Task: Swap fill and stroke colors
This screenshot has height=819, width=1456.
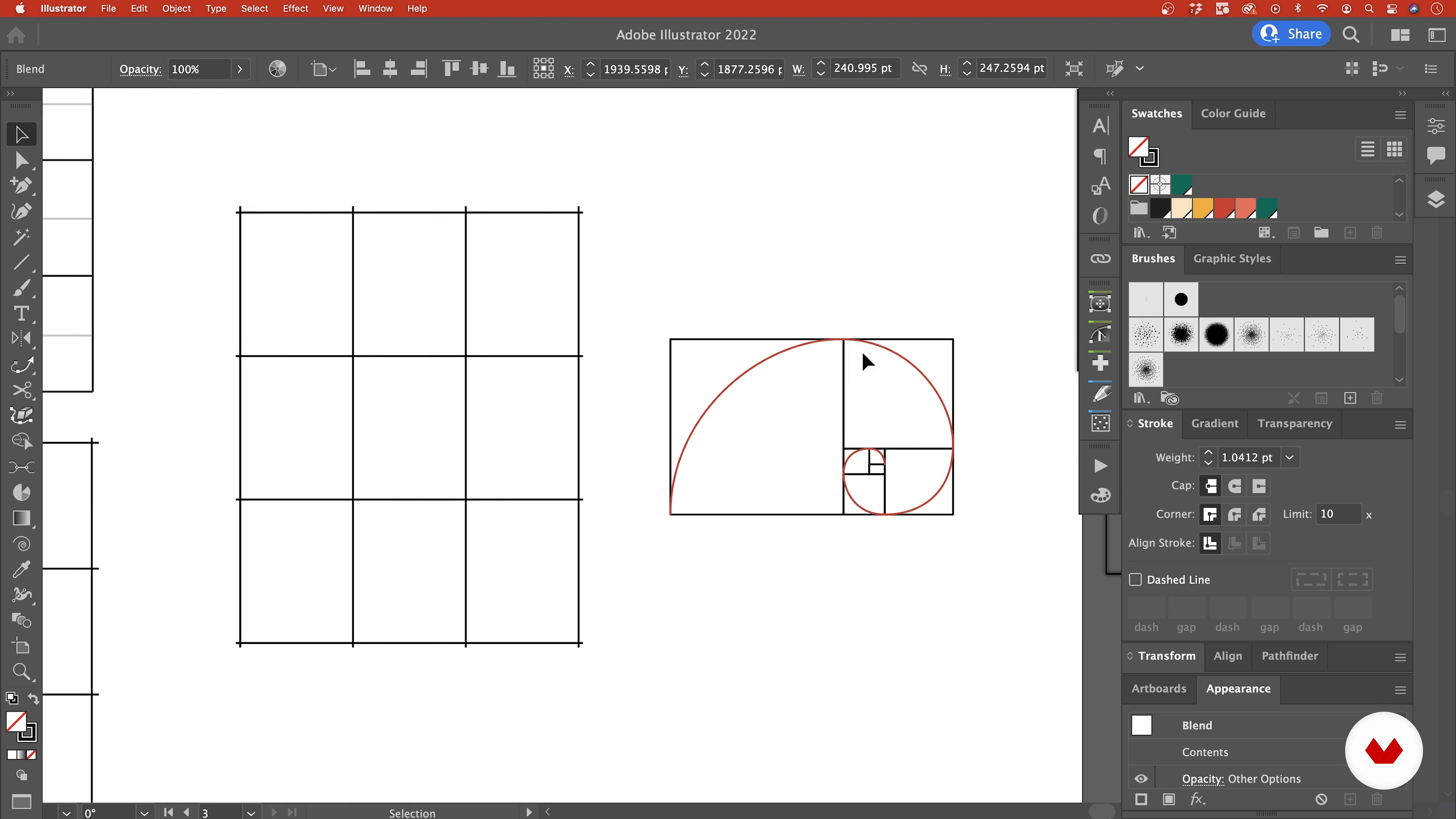Action: tap(33, 699)
